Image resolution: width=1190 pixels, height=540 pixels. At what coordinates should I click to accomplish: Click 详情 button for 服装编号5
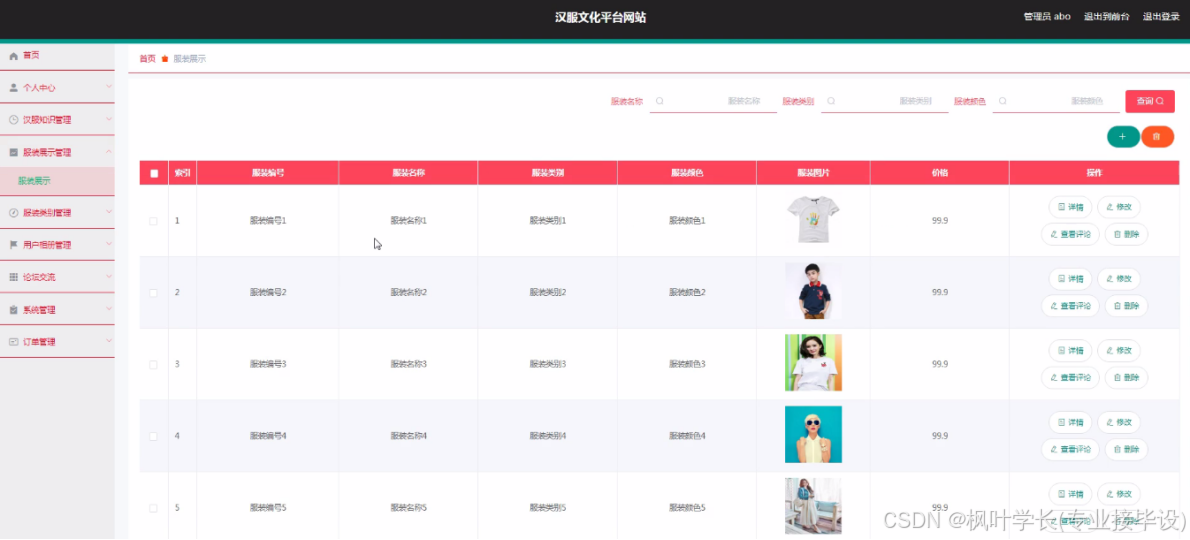tap(1070, 494)
